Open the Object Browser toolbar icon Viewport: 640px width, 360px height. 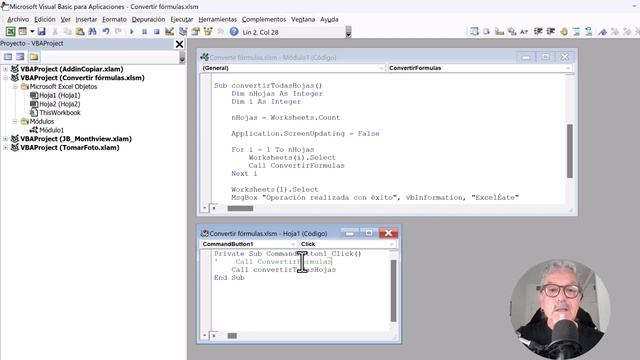(208, 31)
